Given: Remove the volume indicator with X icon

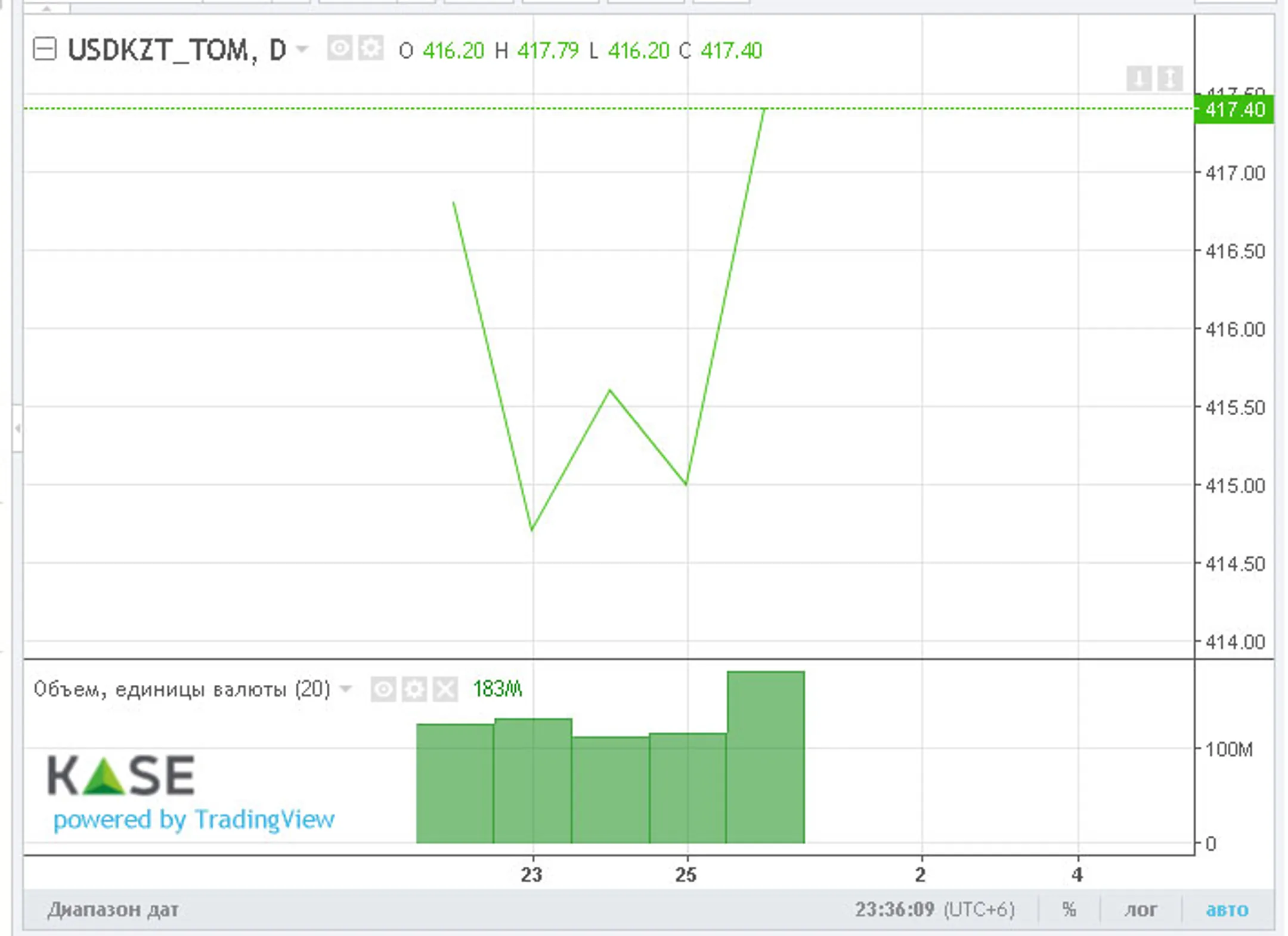Looking at the screenshot, I should coord(445,690).
